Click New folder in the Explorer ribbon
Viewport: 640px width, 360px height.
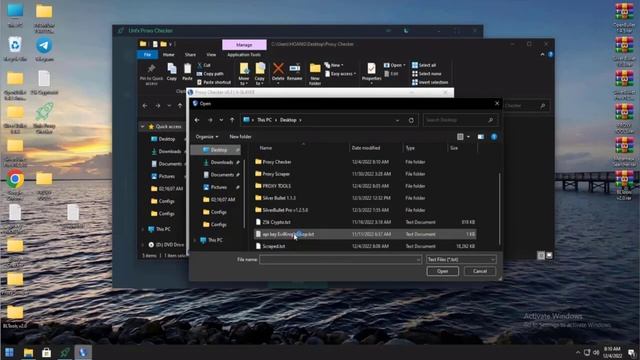point(315,74)
